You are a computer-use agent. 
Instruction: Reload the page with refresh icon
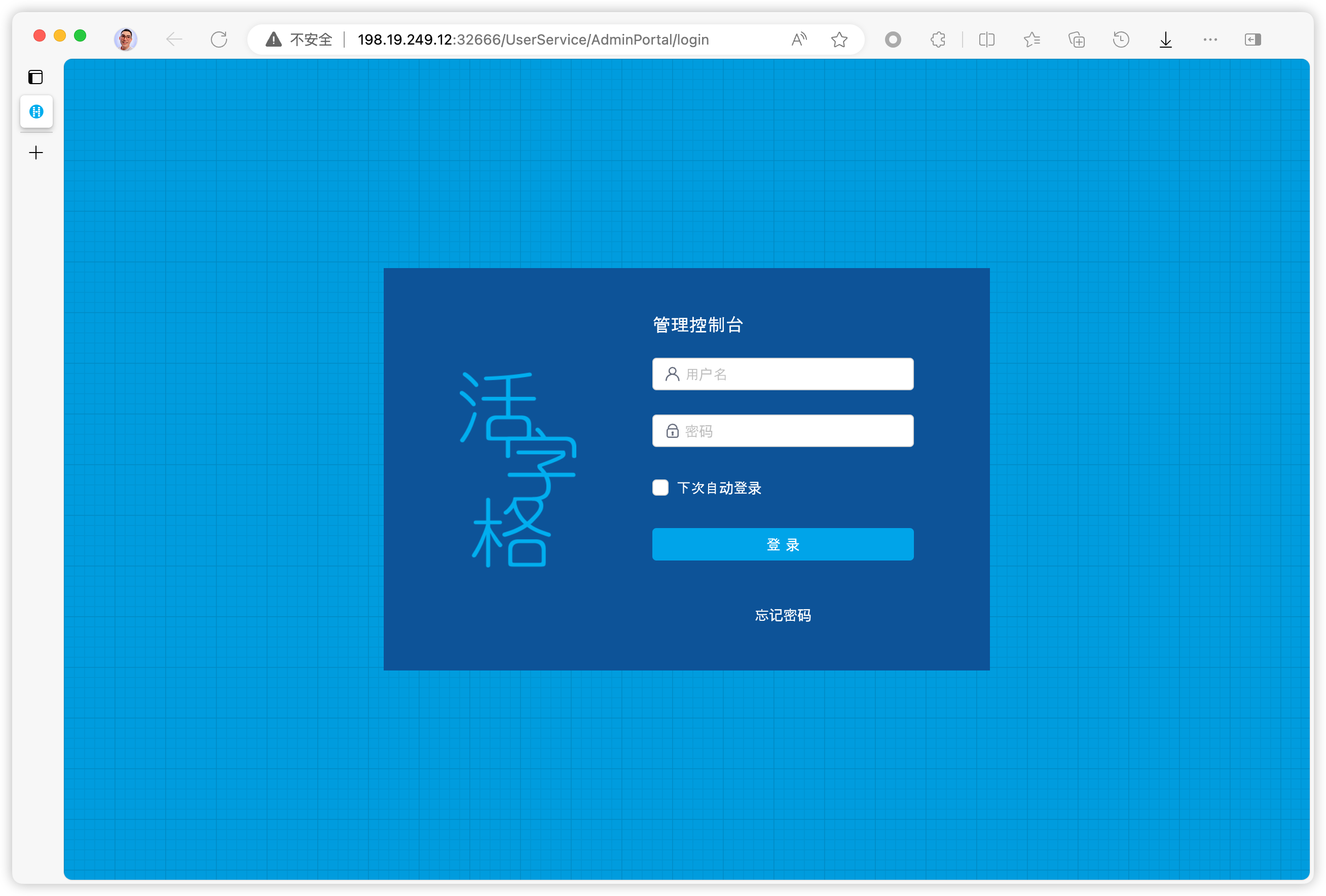pyautogui.click(x=219, y=40)
